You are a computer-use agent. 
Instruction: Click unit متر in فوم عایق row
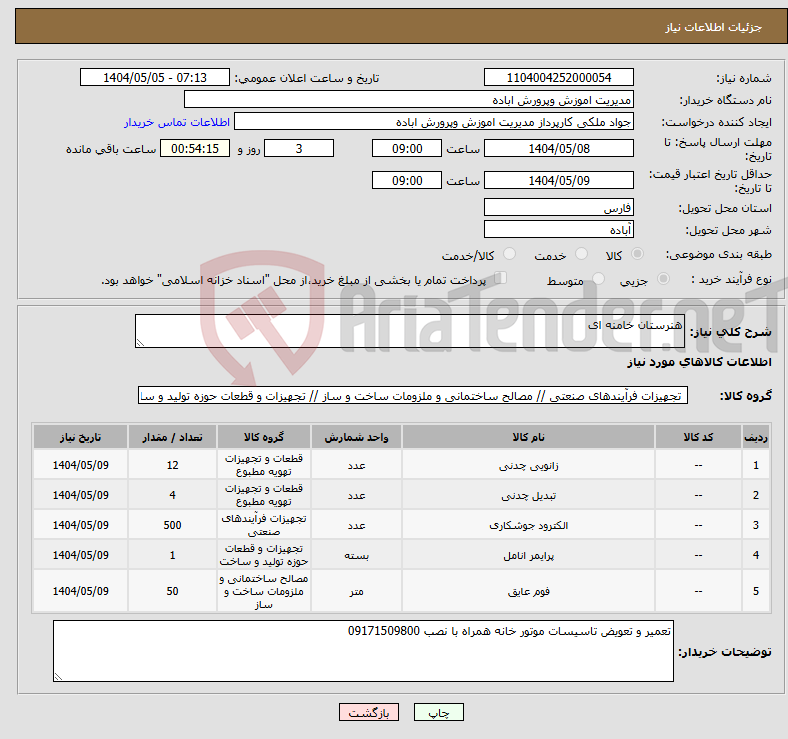(x=356, y=591)
